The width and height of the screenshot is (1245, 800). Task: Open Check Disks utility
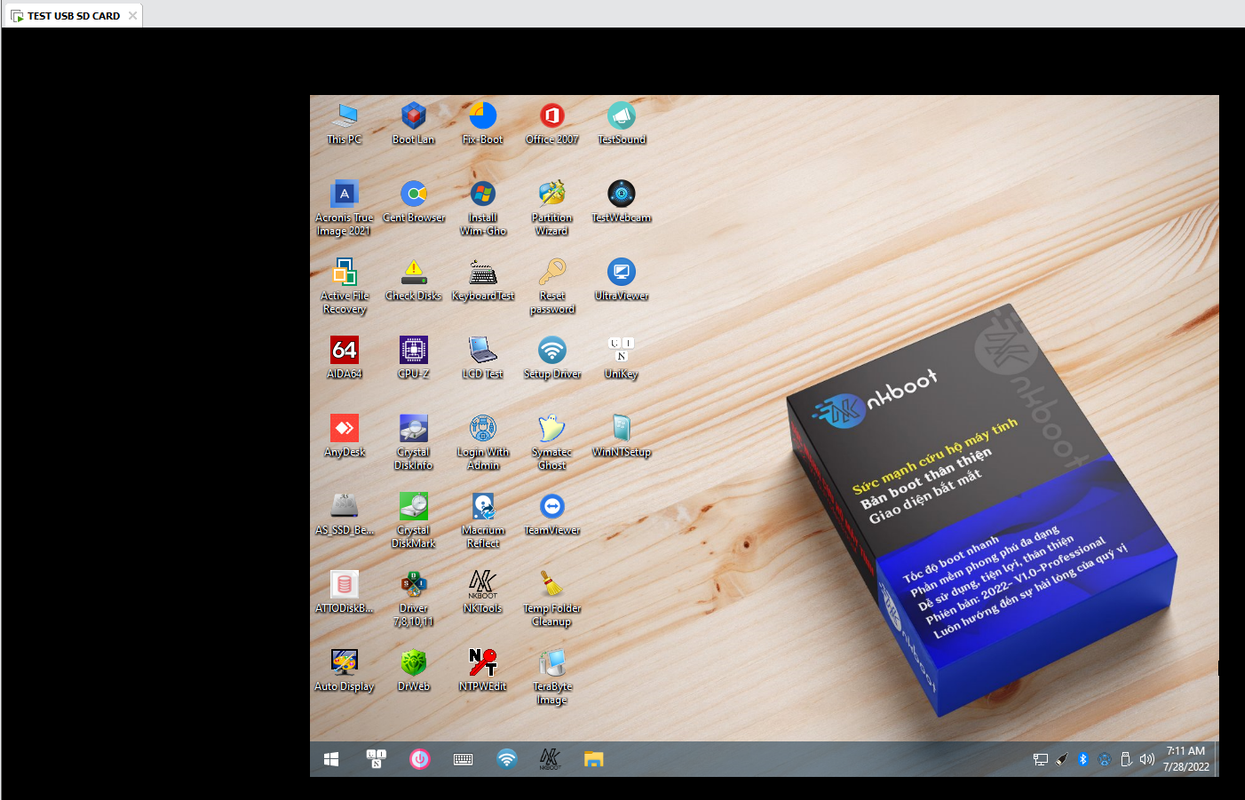pos(413,280)
